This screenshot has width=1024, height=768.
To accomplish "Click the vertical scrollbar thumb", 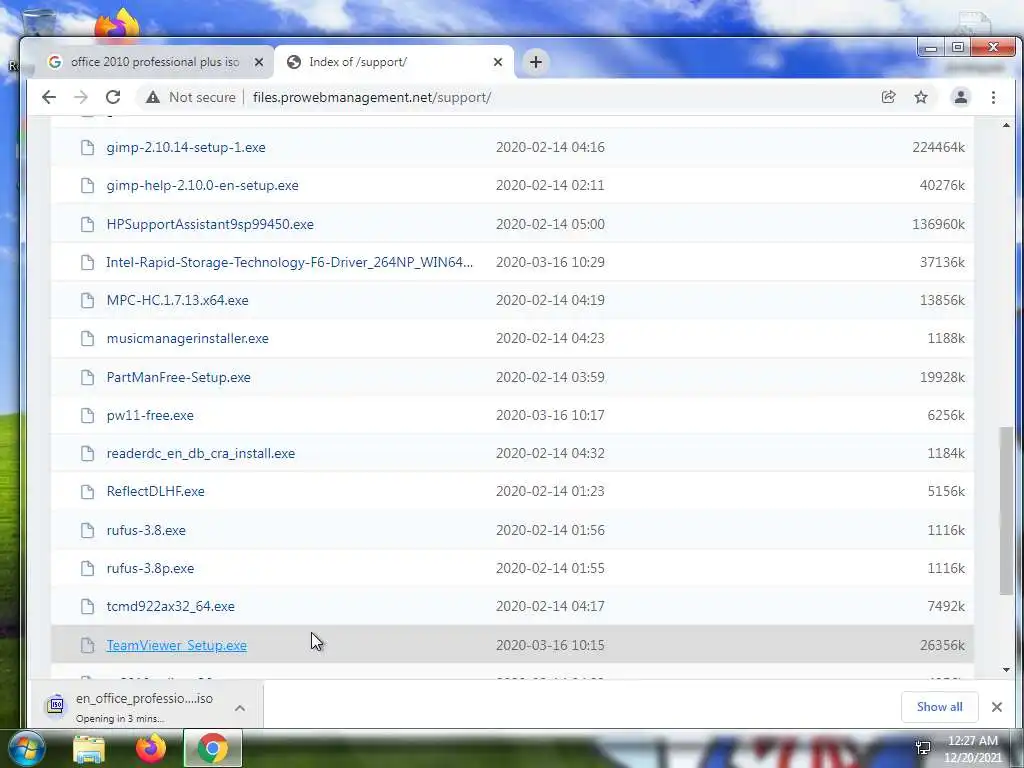I will click(x=1006, y=511).
